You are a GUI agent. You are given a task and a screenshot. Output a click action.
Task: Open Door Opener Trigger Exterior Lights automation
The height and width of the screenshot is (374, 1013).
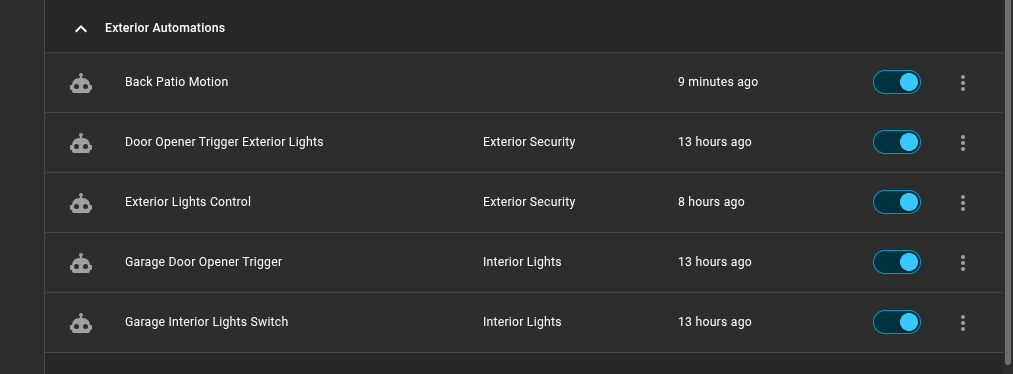(x=224, y=142)
